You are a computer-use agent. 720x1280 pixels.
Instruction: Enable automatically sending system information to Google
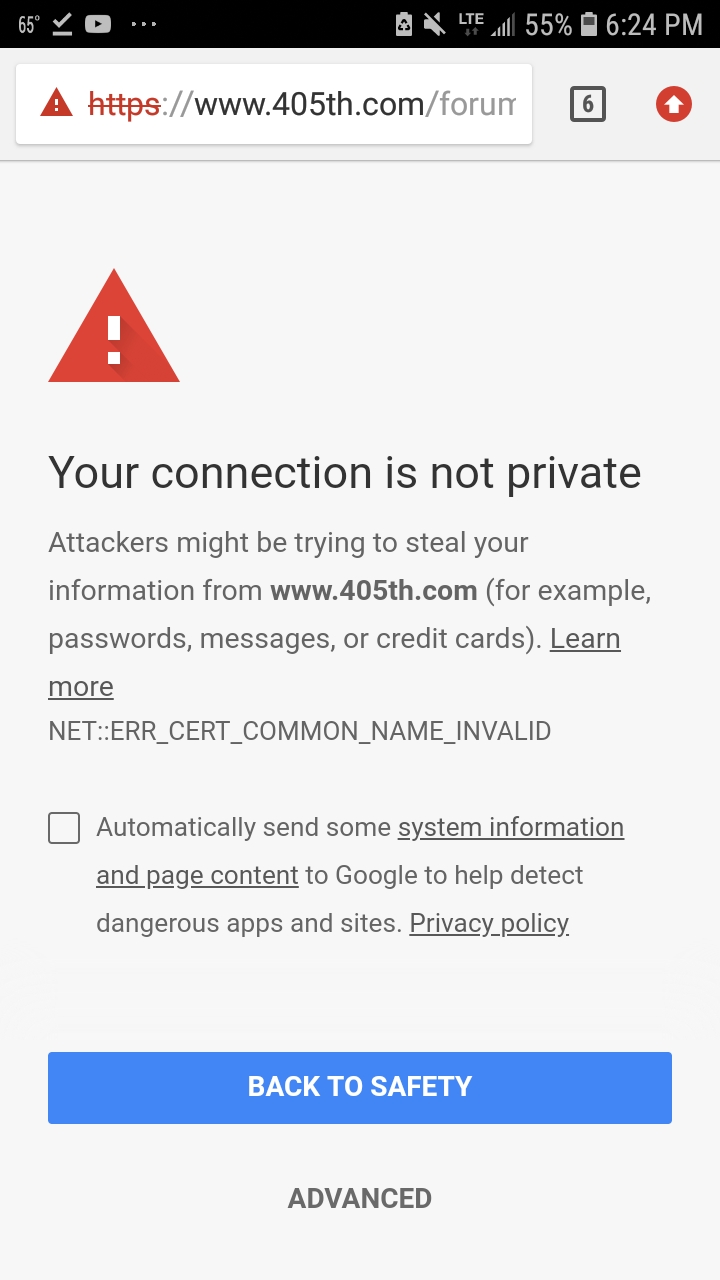[64, 828]
